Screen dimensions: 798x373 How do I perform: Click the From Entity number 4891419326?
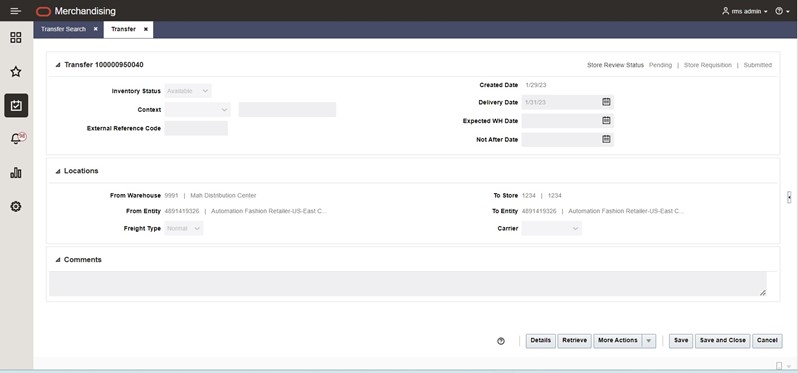point(182,211)
